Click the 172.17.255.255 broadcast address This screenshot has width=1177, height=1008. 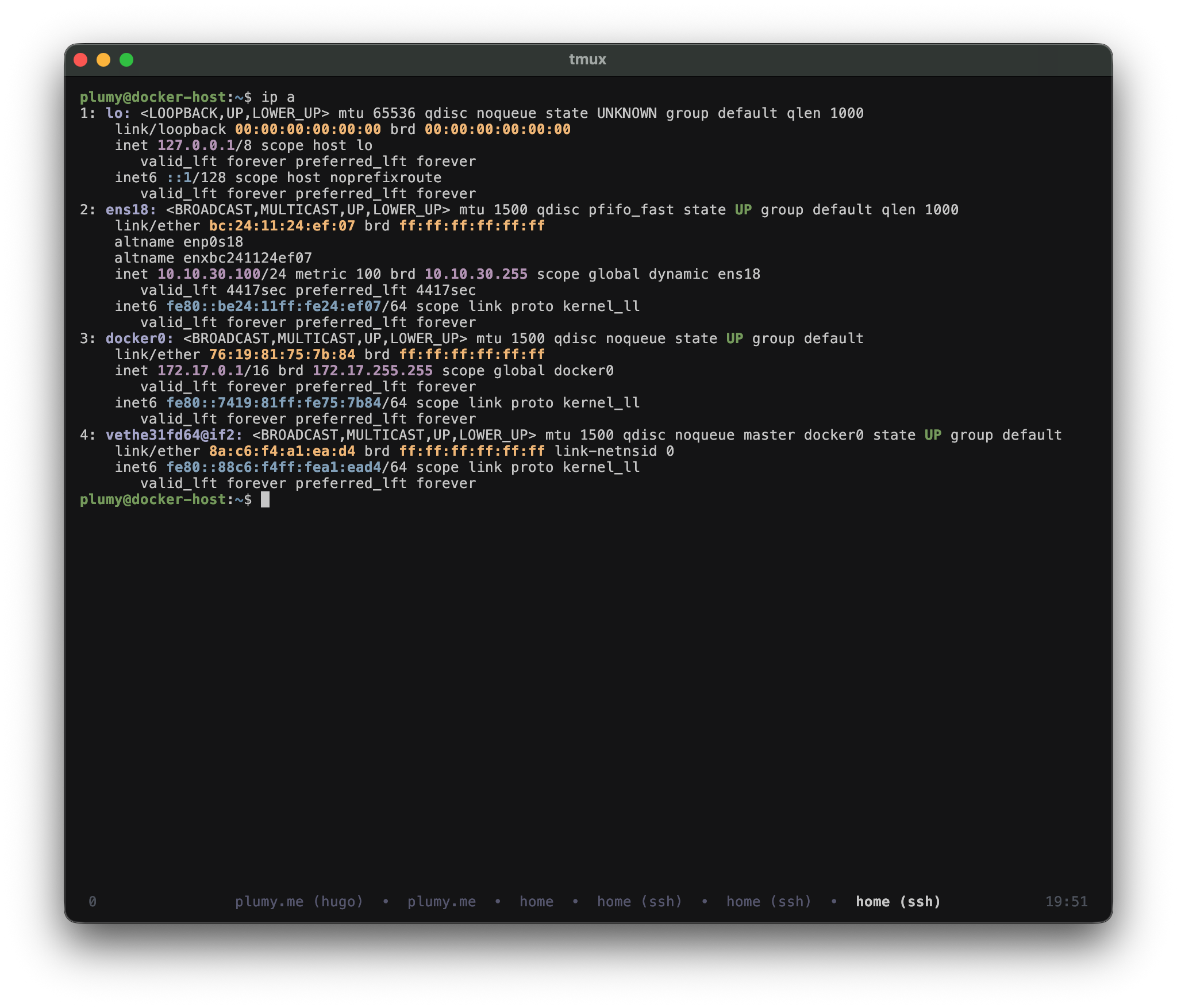pos(372,371)
